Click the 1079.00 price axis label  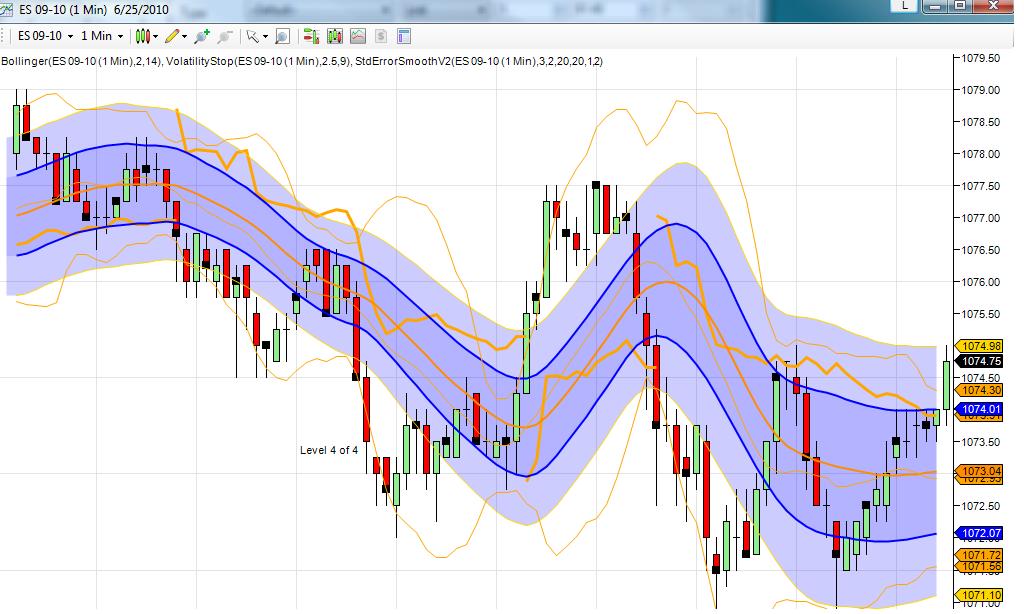[x=980, y=90]
